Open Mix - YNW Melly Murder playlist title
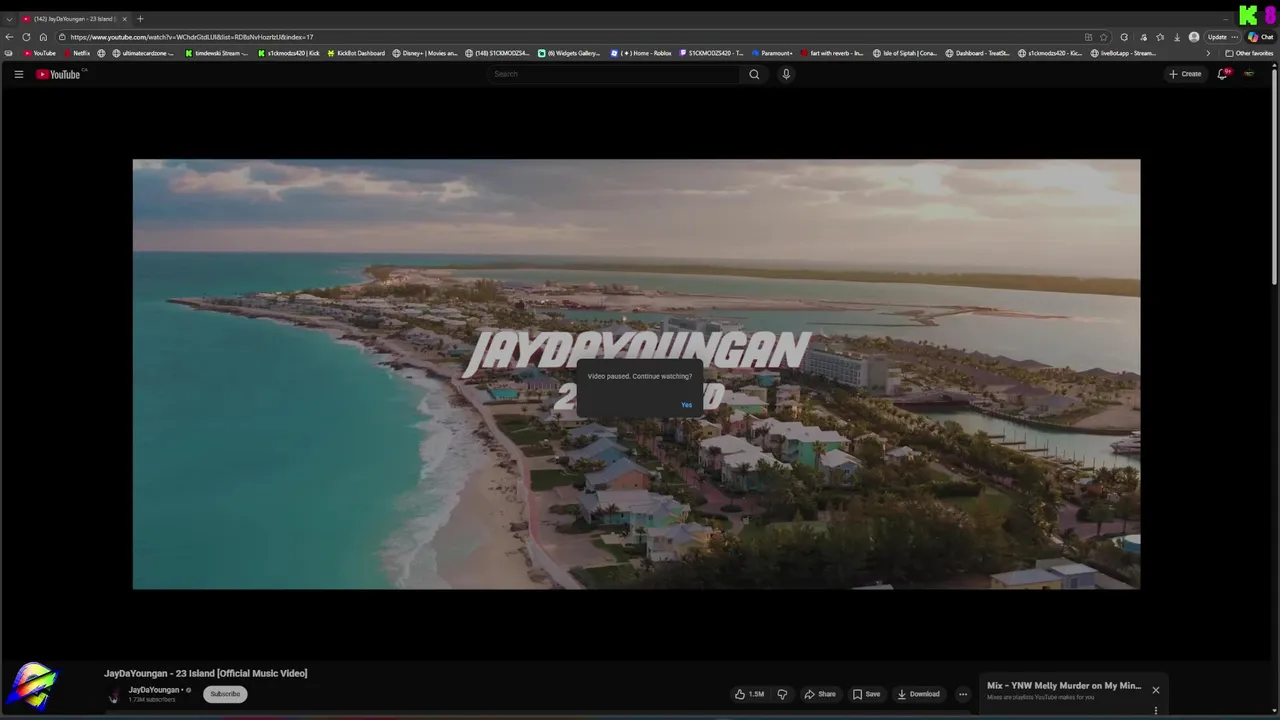This screenshot has width=1280, height=720. click(1064, 686)
